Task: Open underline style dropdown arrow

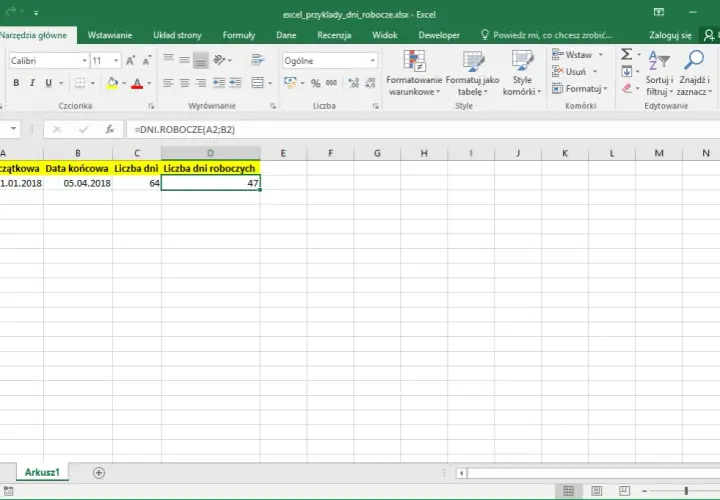Action: [61, 83]
